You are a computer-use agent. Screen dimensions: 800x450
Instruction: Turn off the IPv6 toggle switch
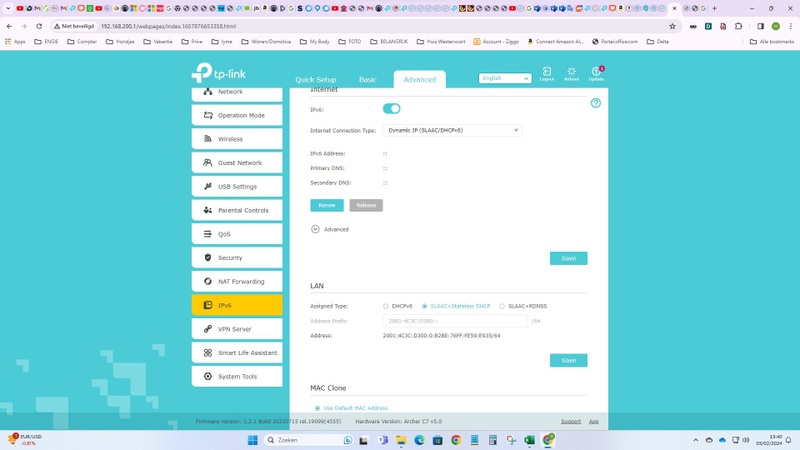(x=391, y=109)
